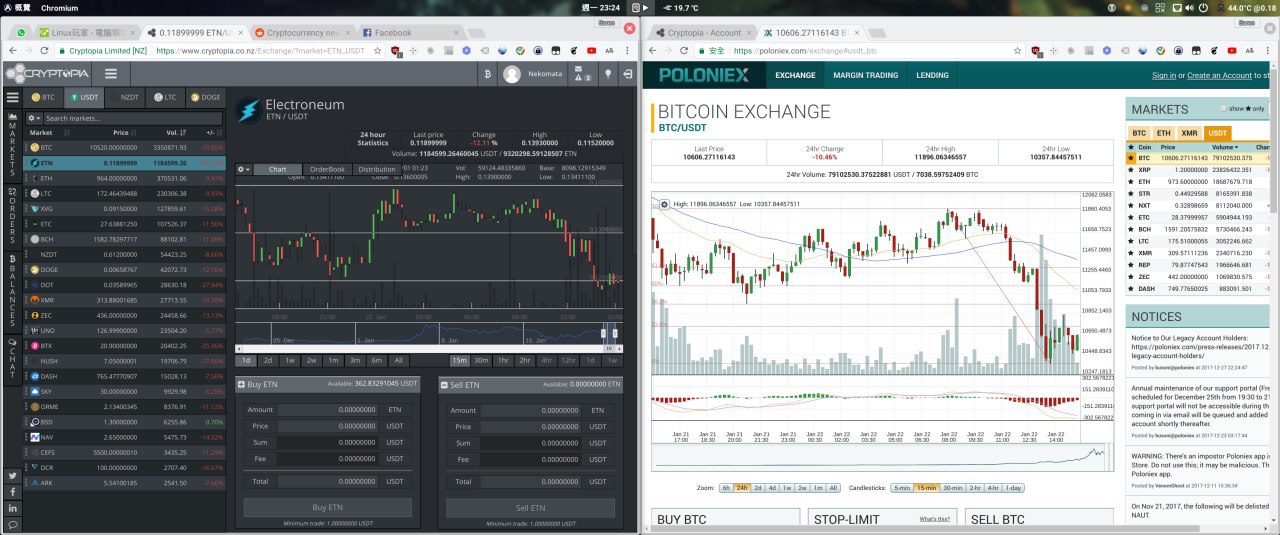Click the Search markets field in Cryptopia
This screenshot has width=1280, height=535.
tap(133, 118)
